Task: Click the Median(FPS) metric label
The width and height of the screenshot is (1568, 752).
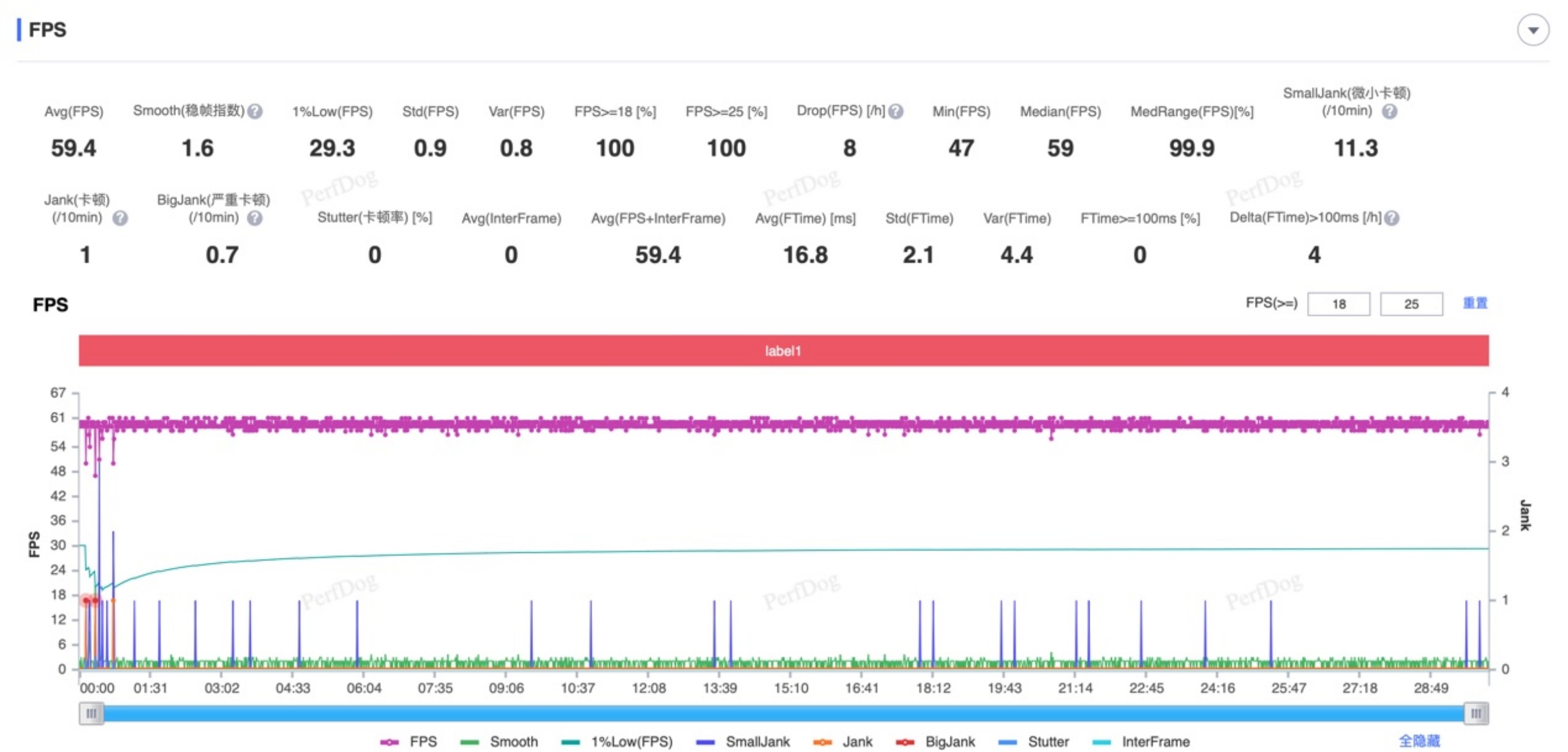Action: pyautogui.click(x=1060, y=111)
